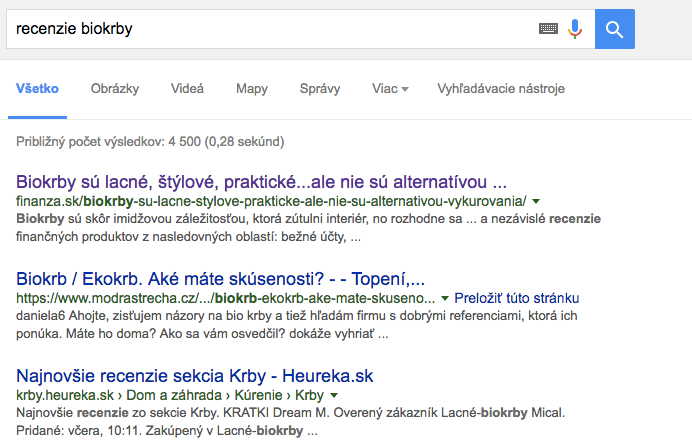Open Vyhľadávacie nástroje search tools

pyautogui.click(x=501, y=89)
